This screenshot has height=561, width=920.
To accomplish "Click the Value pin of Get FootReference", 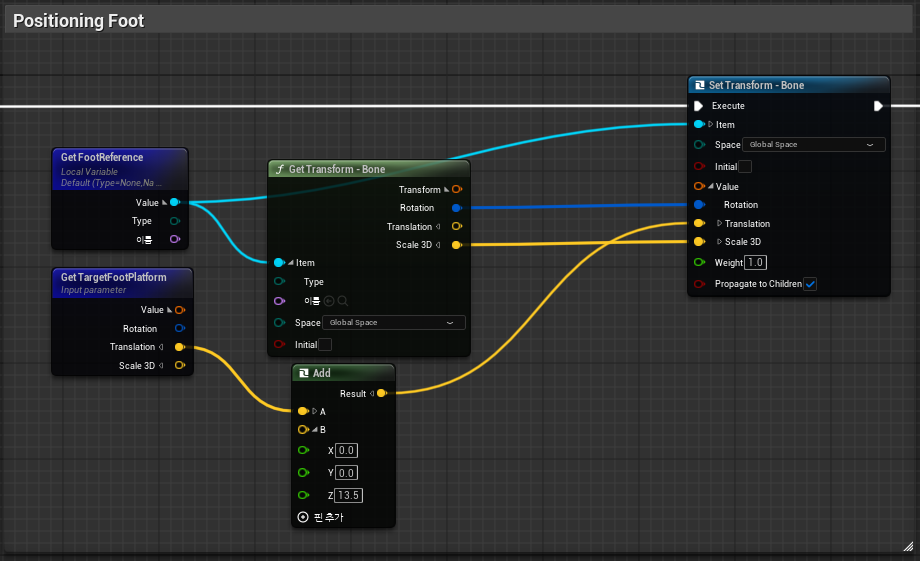I will tap(174, 202).
